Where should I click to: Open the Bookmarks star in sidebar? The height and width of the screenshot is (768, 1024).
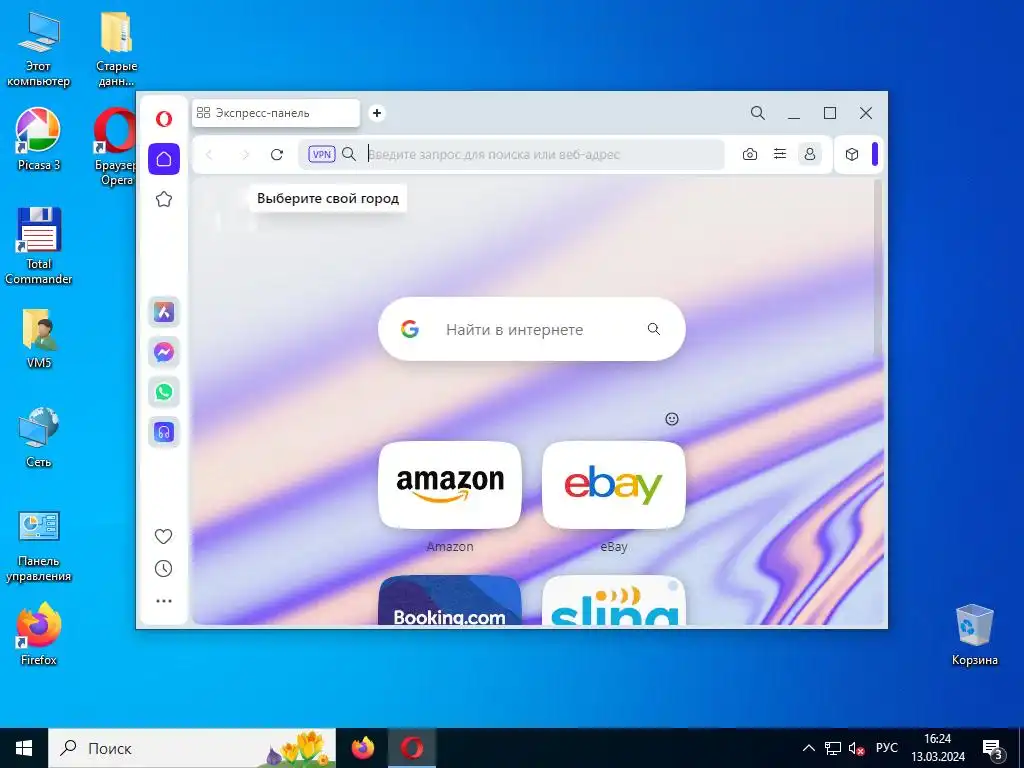pos(164,199)
